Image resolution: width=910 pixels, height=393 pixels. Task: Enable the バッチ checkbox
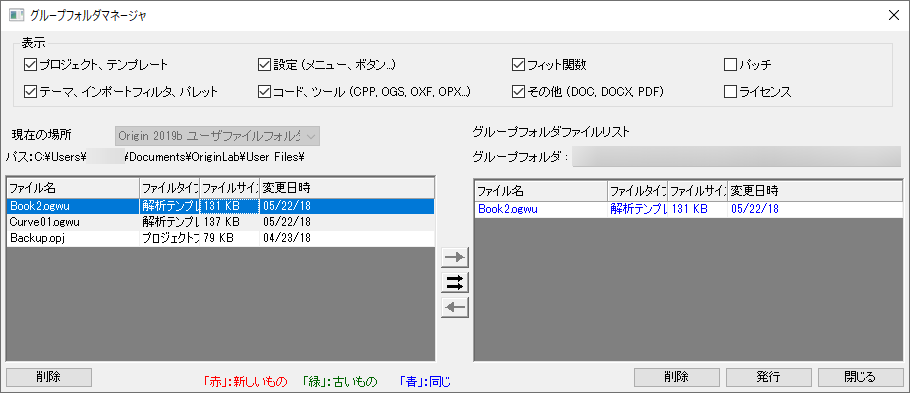click(731, 64)
